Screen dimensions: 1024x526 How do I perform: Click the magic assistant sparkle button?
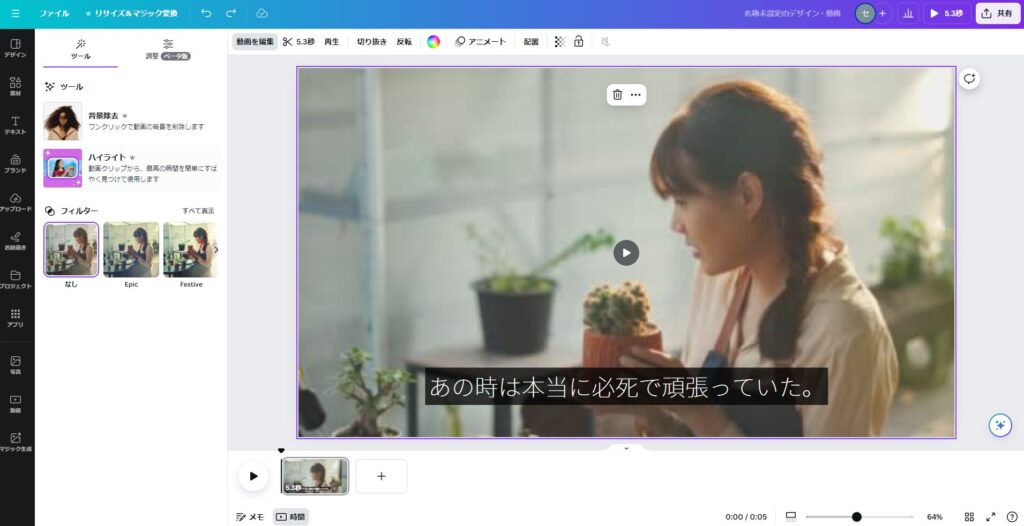point(999,425)
